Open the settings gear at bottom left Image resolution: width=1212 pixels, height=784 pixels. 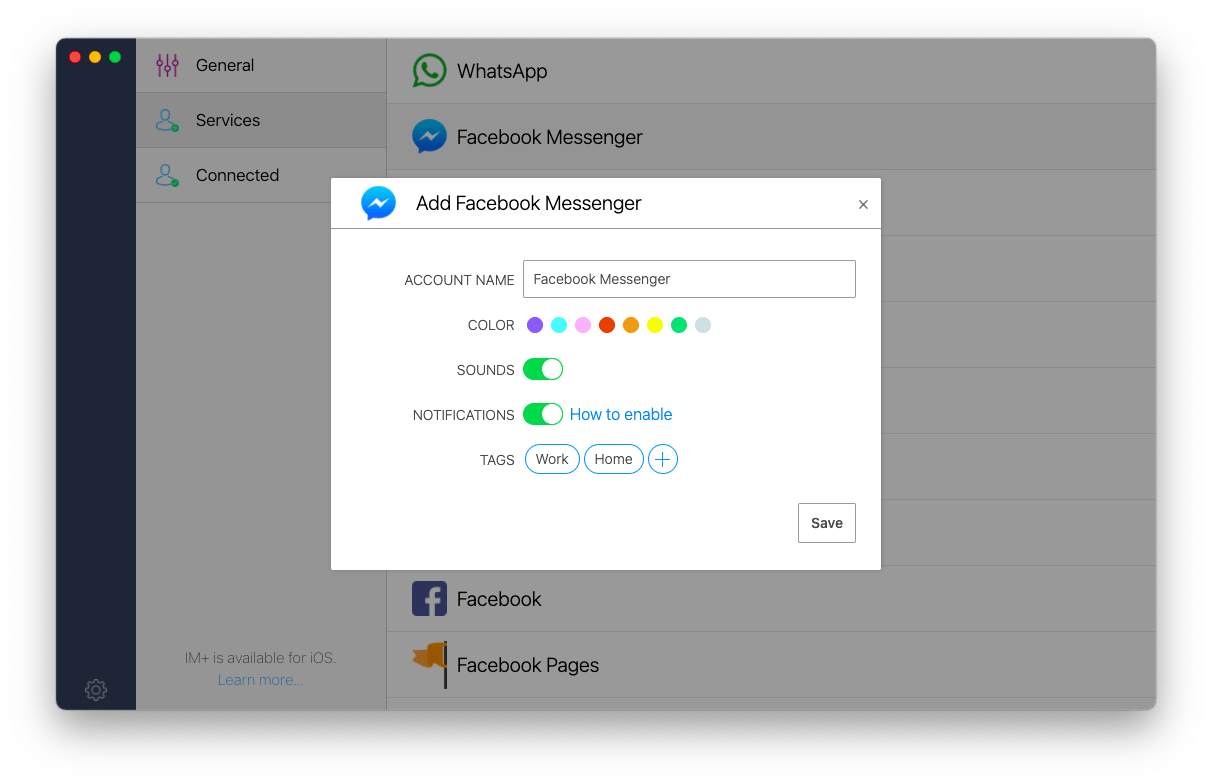point(95,690)
